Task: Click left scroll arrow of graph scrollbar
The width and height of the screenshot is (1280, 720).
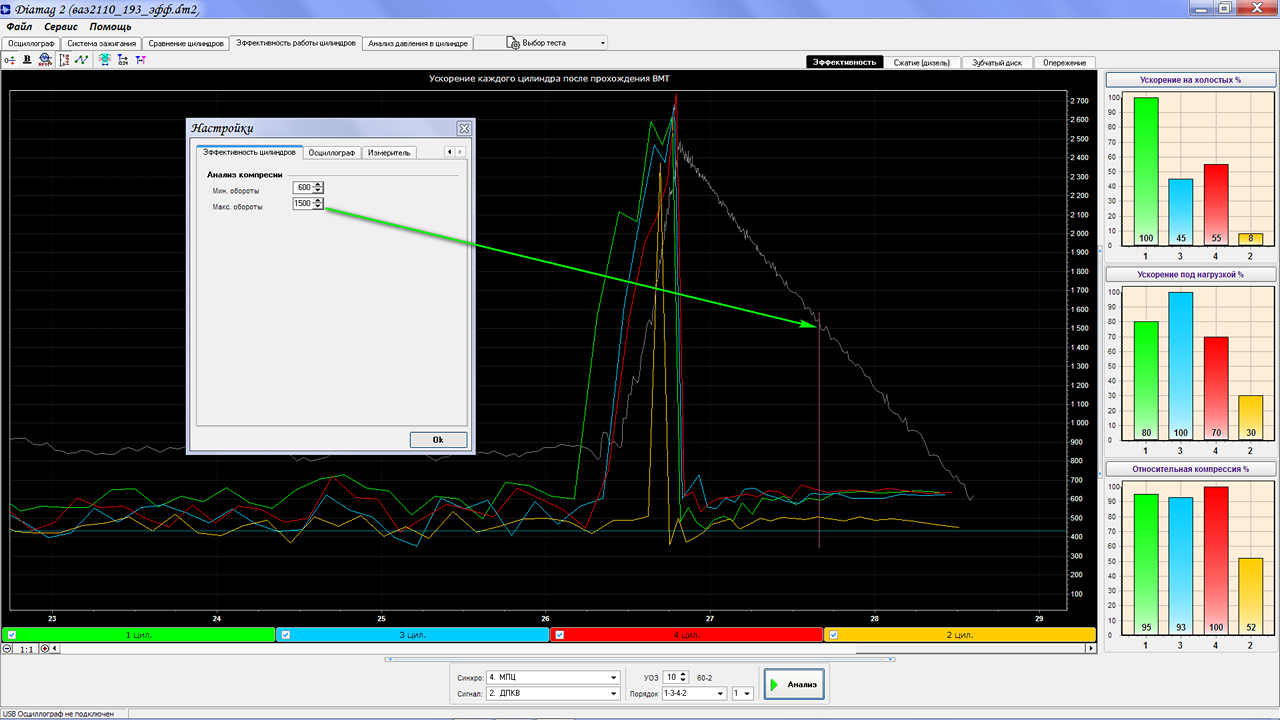Action: click(x=55, y=648)
